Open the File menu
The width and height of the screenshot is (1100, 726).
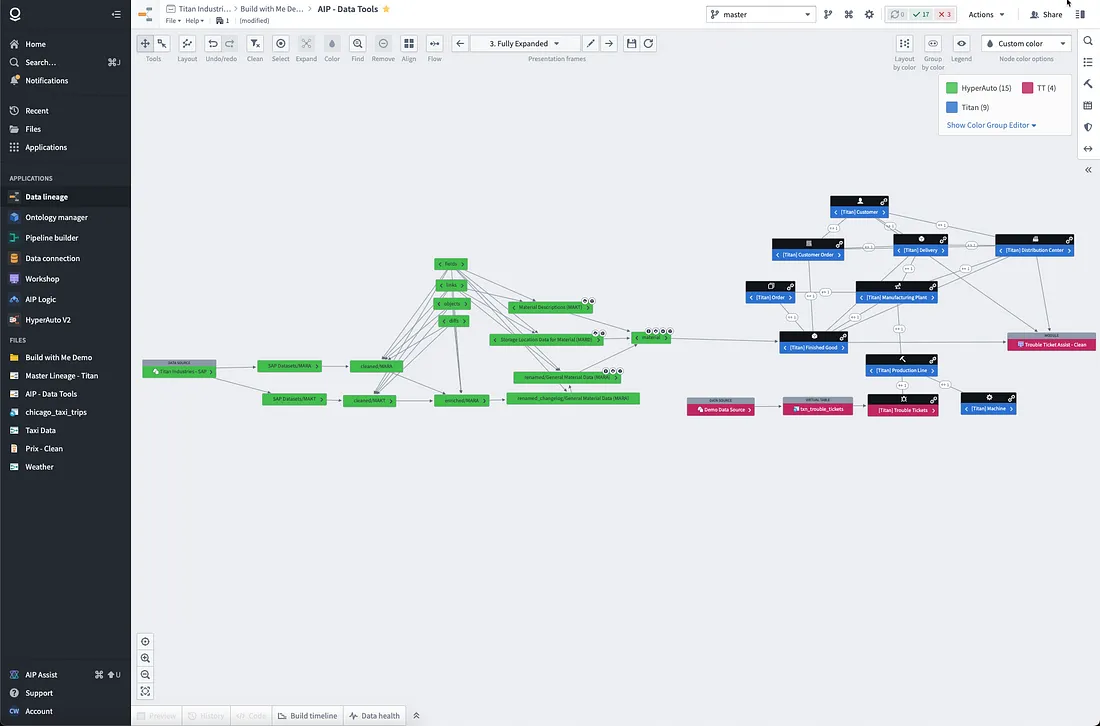pyautogui.click(x=173, y=21)
